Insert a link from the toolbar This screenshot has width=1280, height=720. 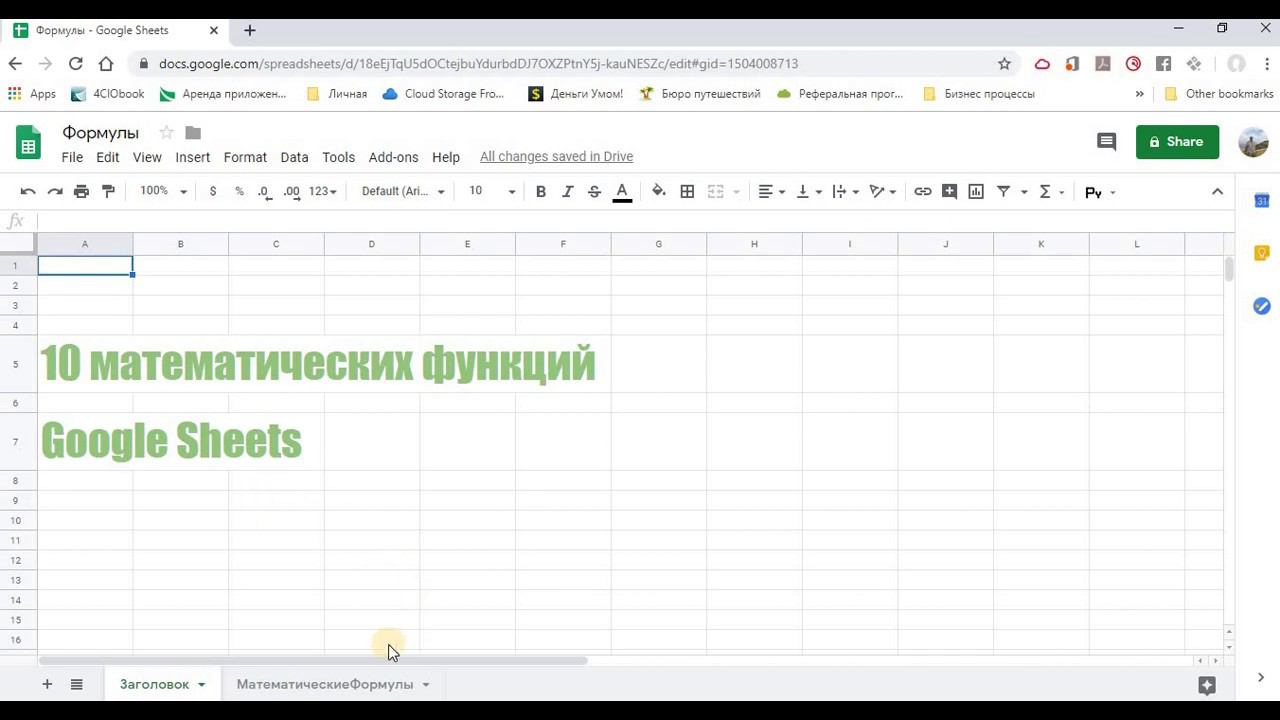[923, 191]
